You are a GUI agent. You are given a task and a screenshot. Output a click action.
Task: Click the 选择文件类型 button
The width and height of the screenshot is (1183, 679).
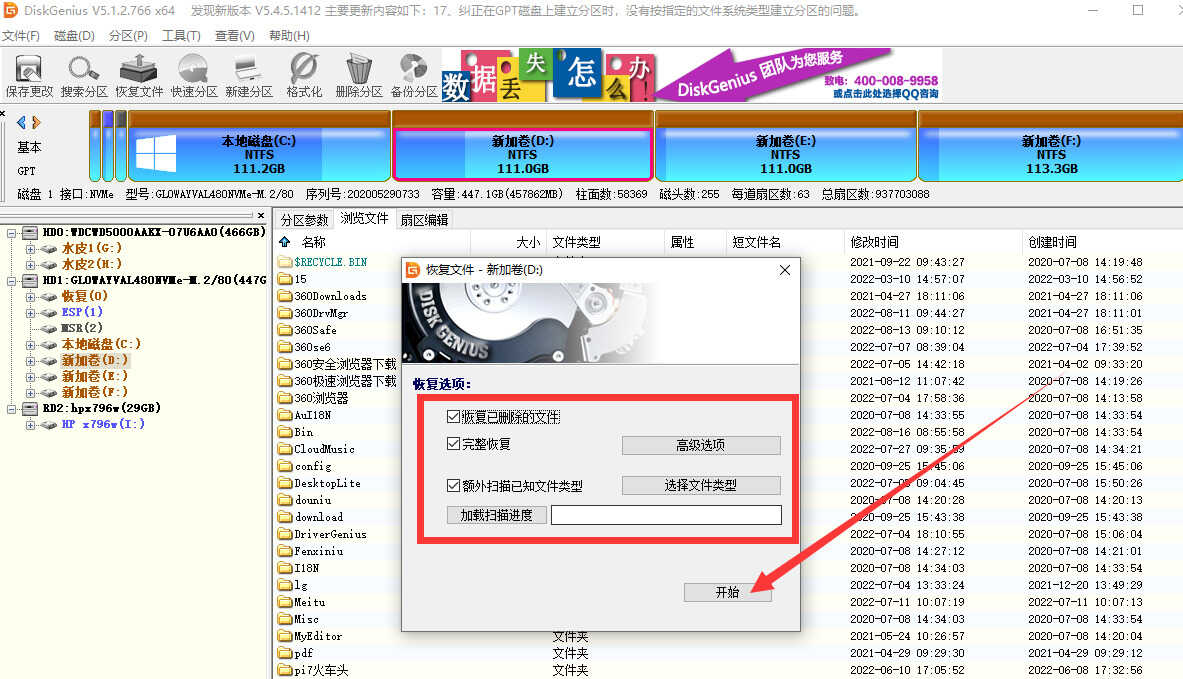coord(701,485)
